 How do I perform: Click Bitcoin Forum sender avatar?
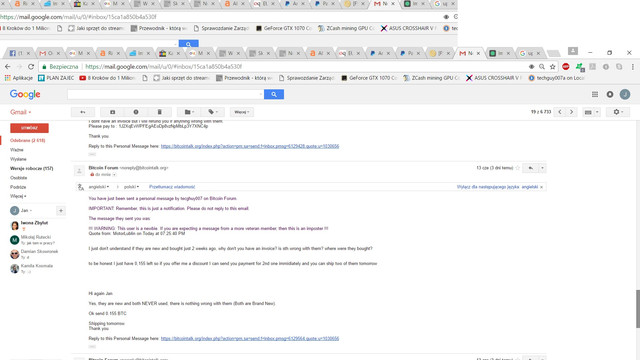[x=79, y=171]
